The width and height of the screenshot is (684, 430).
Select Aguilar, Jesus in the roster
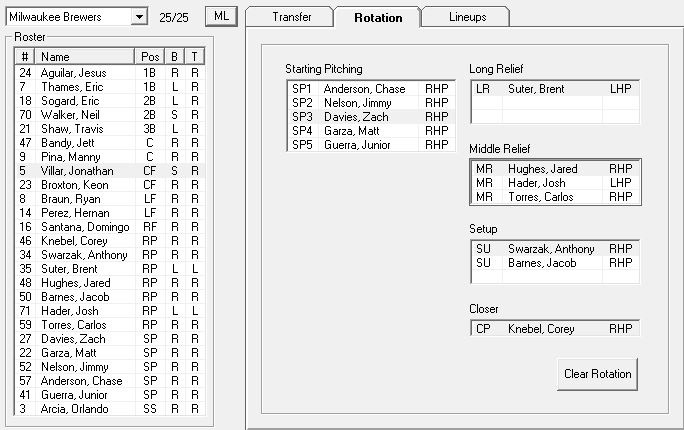[110, 73]
